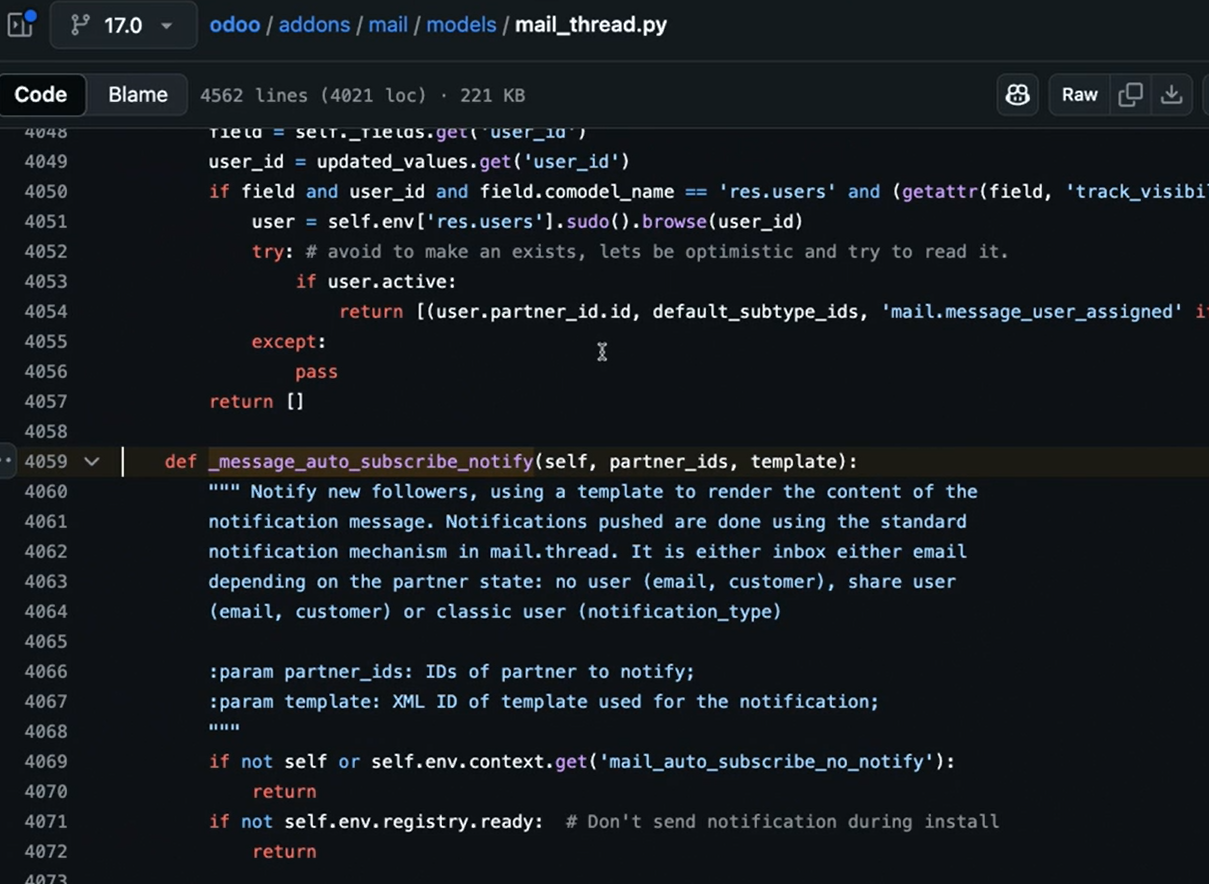Go to the odoo repository root link
The image size is (1209, 884).
point(234,24)
